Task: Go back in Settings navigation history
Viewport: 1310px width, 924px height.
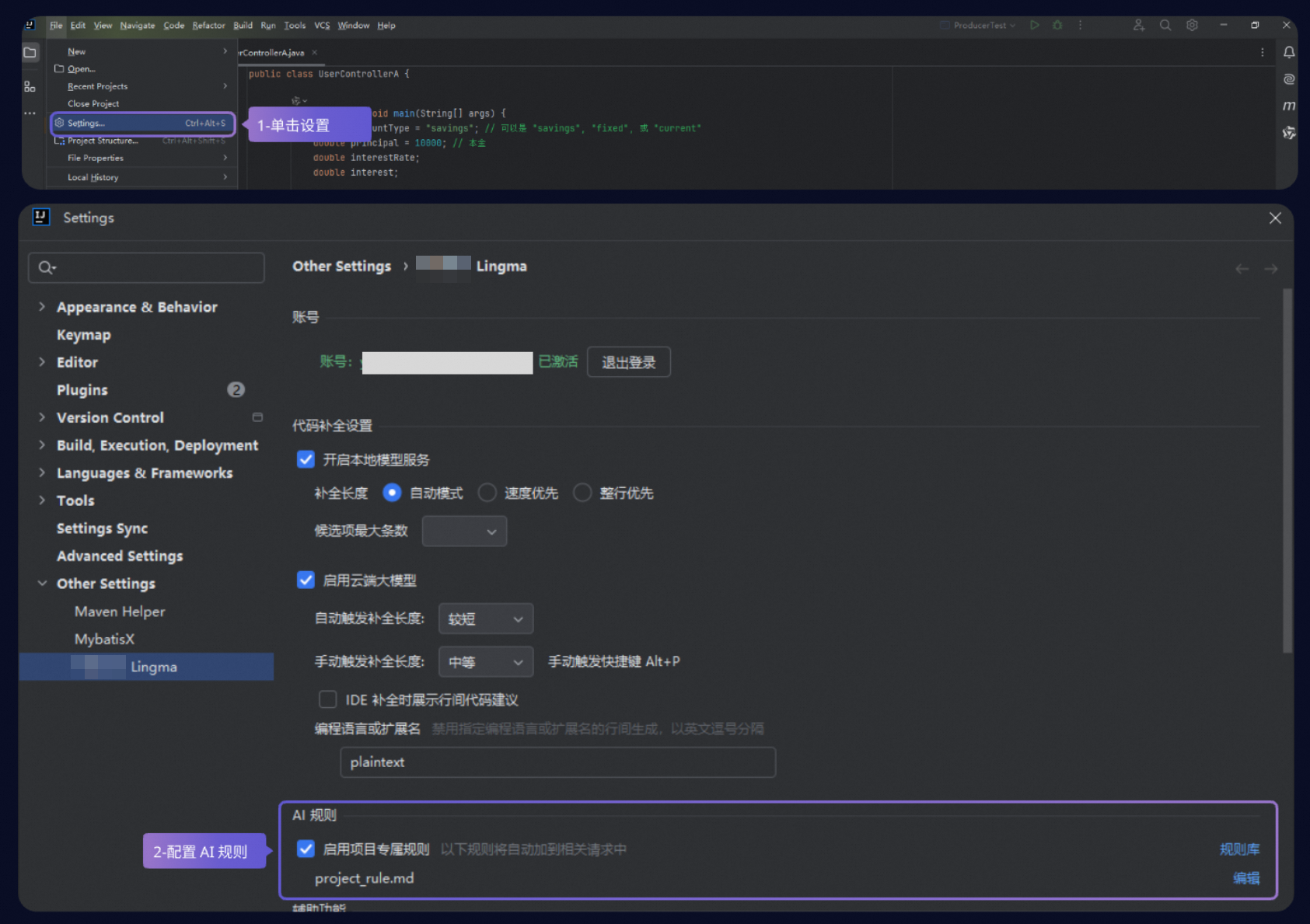Action: pos(1242,269)
